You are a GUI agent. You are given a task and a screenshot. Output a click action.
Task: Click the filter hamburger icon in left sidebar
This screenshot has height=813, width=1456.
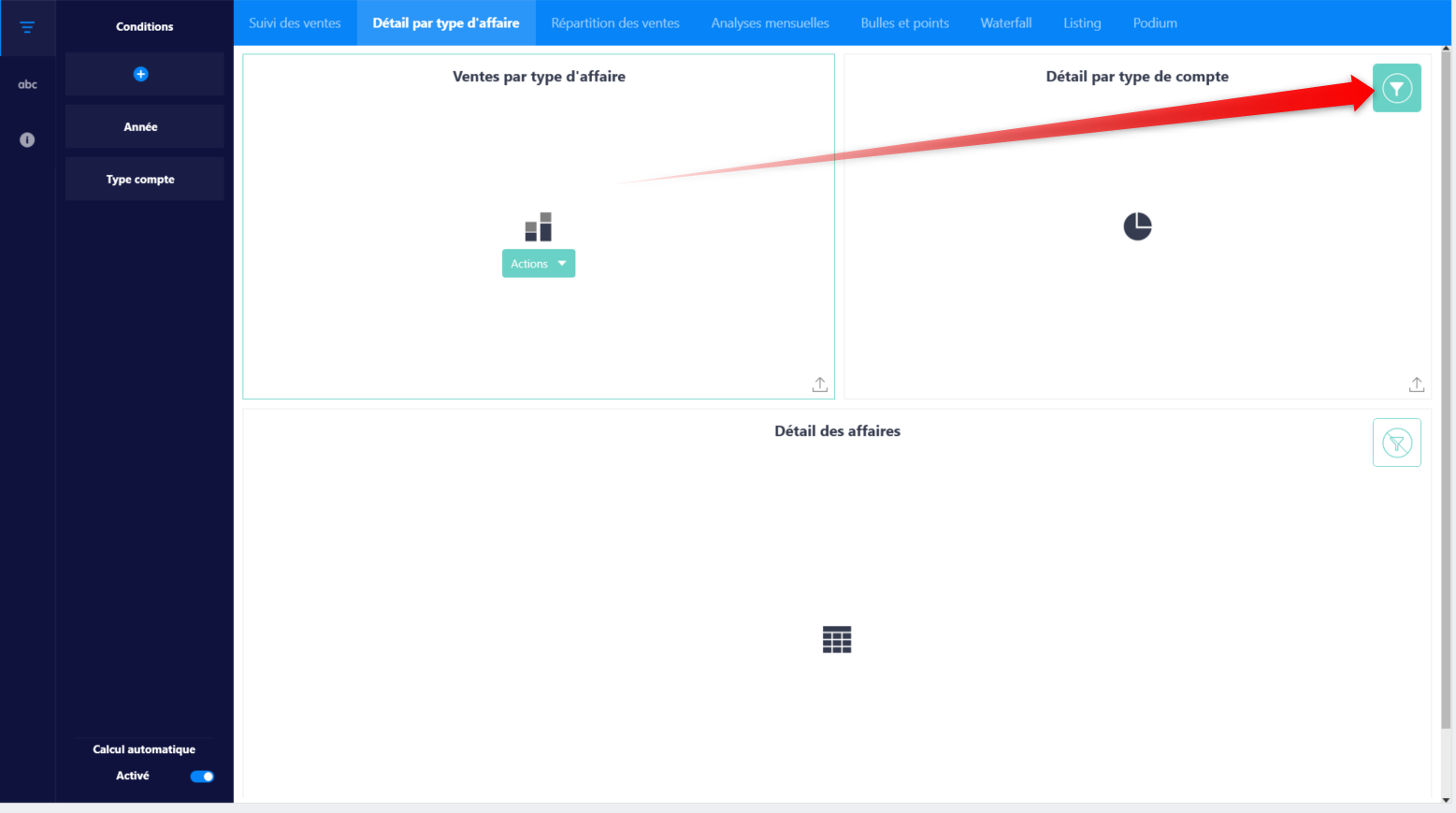click(27, 27)
